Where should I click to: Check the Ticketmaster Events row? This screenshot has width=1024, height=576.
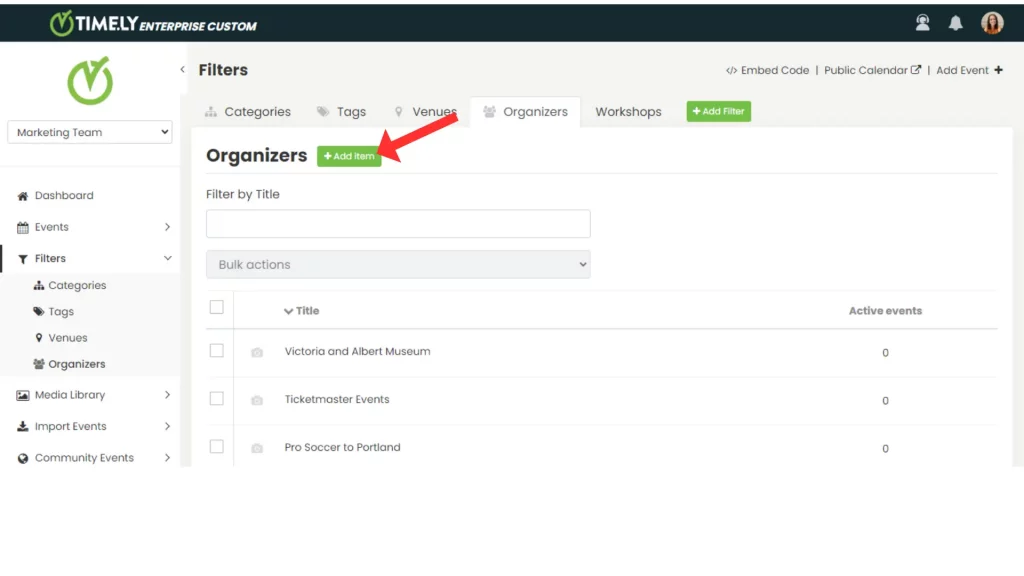pos(216,398)
